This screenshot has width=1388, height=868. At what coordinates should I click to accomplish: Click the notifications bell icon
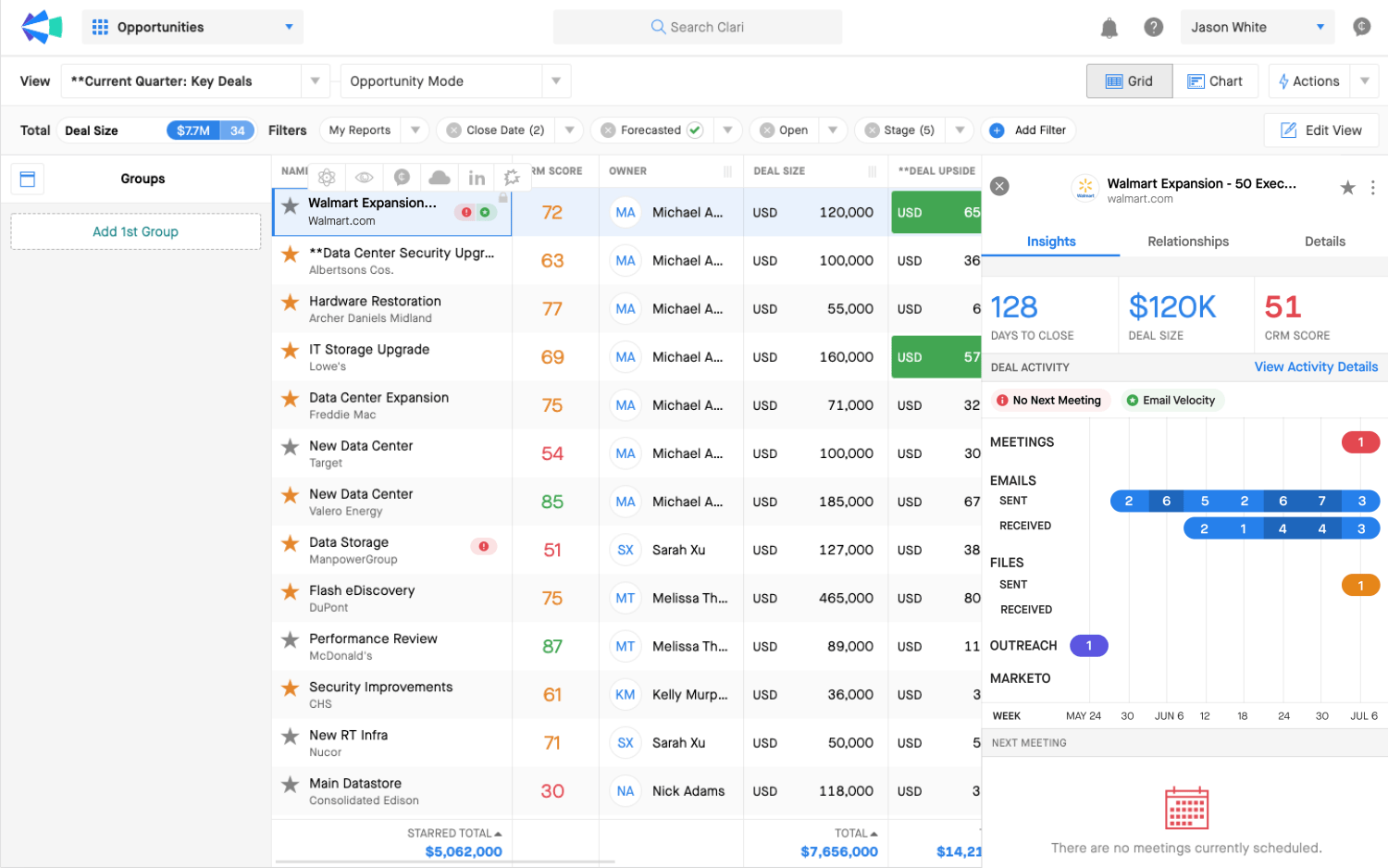click(1109, 28)
